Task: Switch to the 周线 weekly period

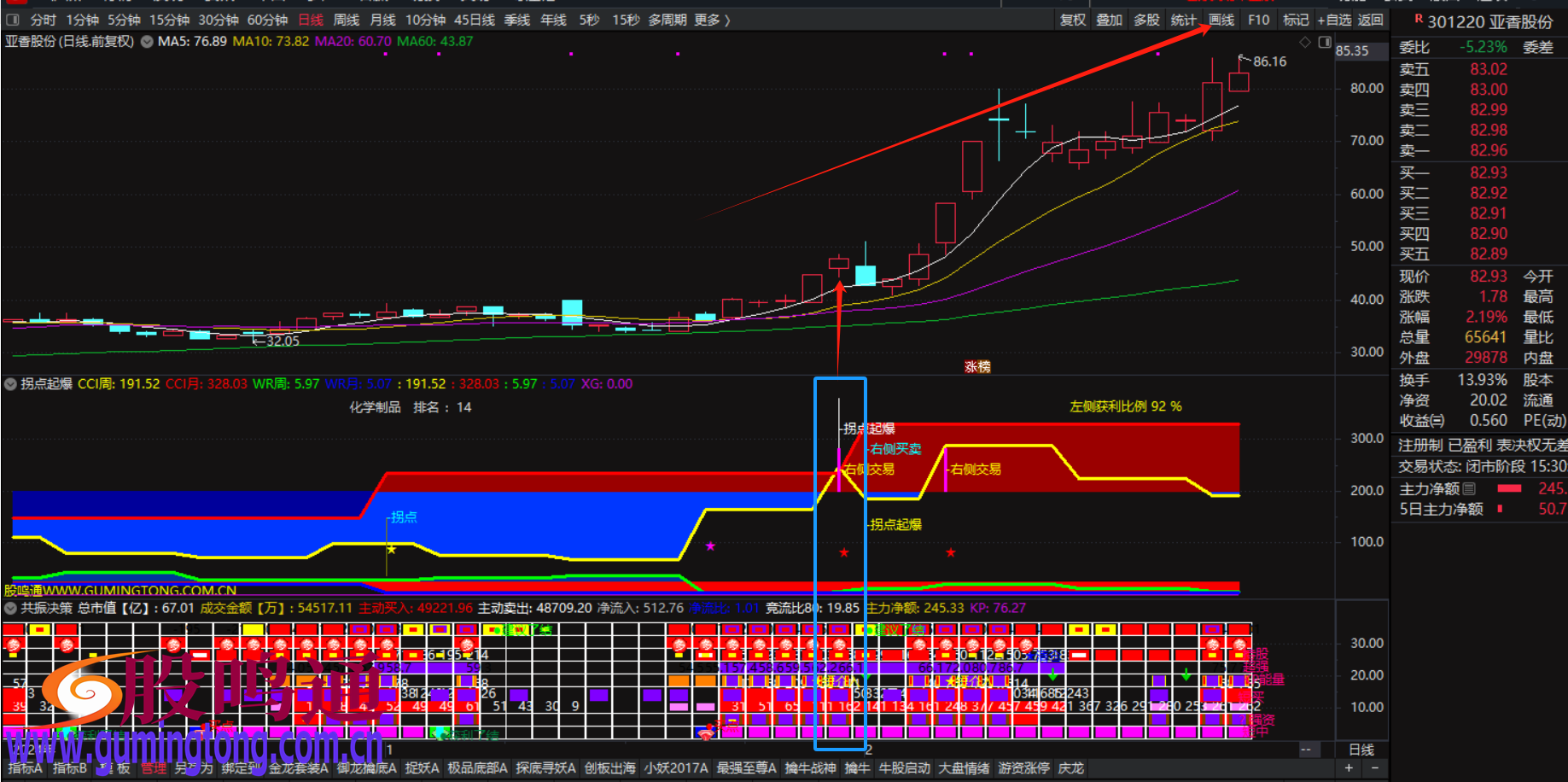Action: pyautogui.click(x=346, y=20)
